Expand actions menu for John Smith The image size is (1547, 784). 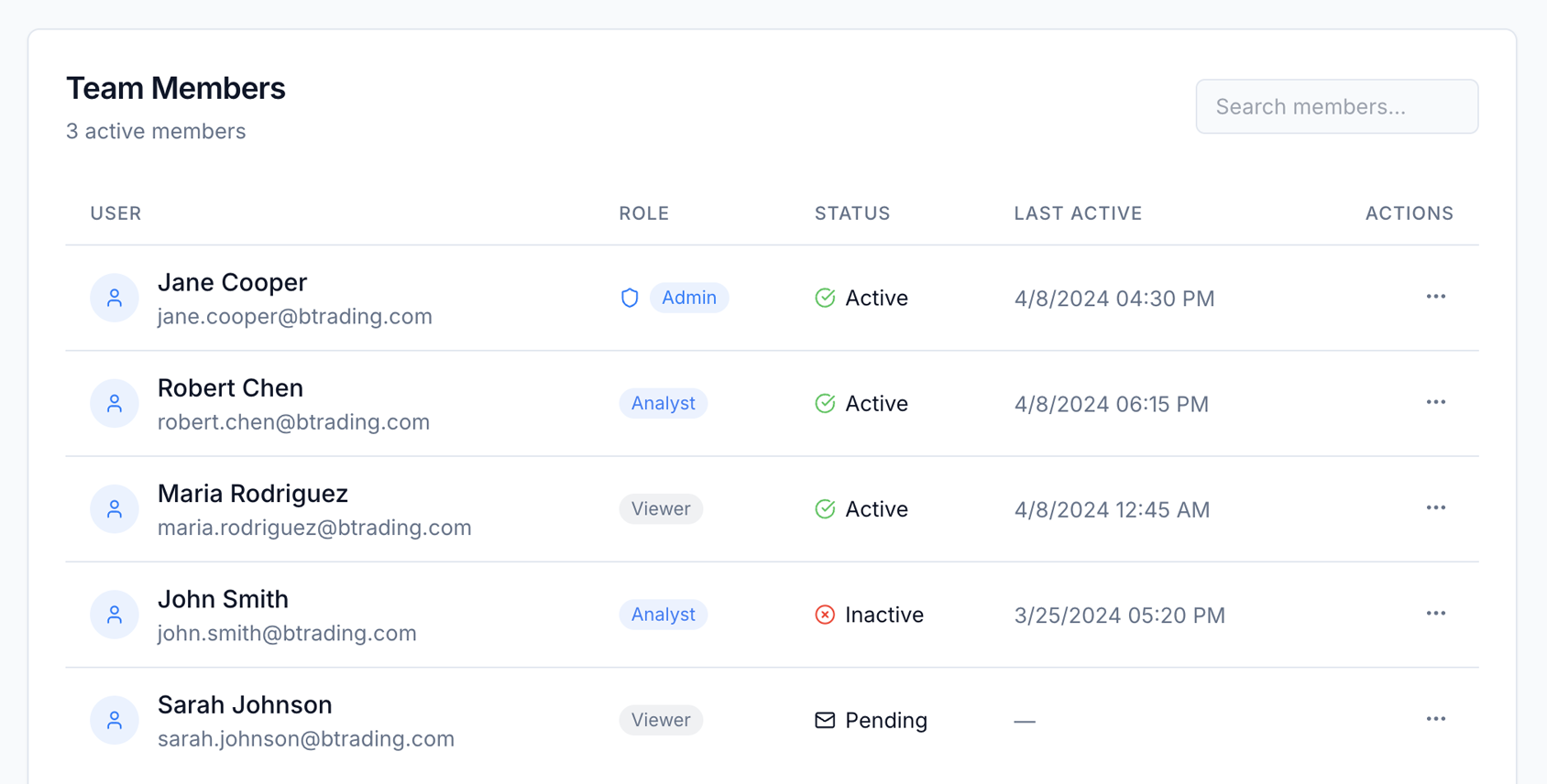click(x=1435, y=614)
